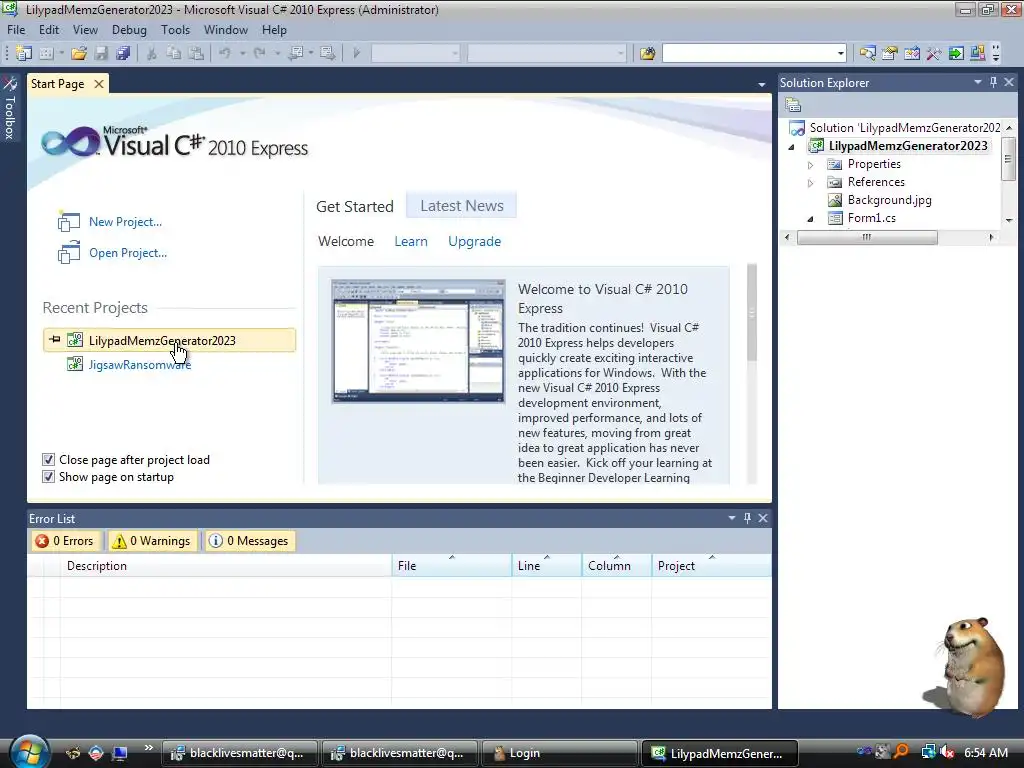Click the Learn link
The width and height of the screenshot is (1024, 768).
pos(411,241)
